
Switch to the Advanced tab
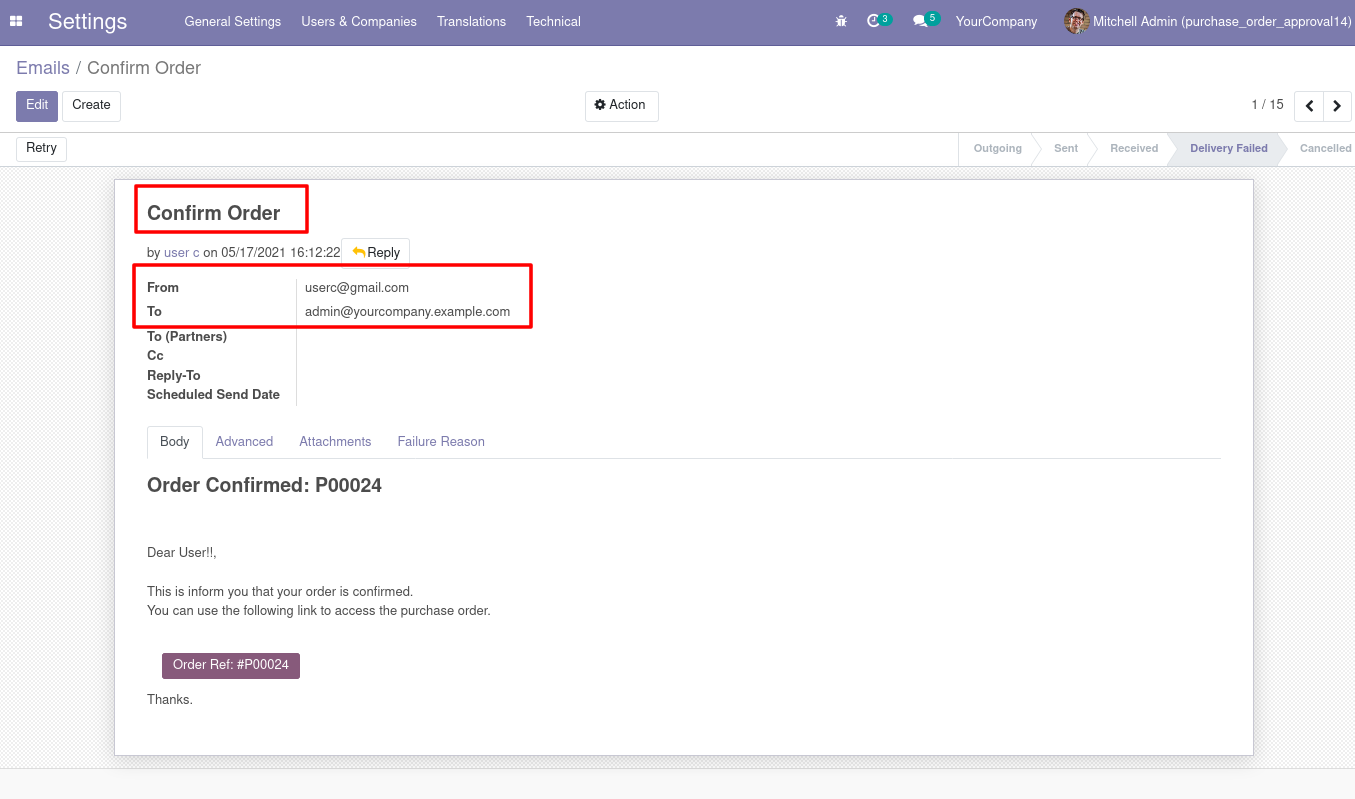click(x=244, y=442)
